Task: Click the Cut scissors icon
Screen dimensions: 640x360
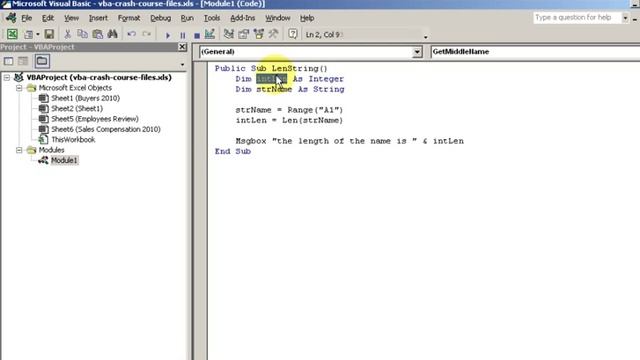Action: pos(68,34)
